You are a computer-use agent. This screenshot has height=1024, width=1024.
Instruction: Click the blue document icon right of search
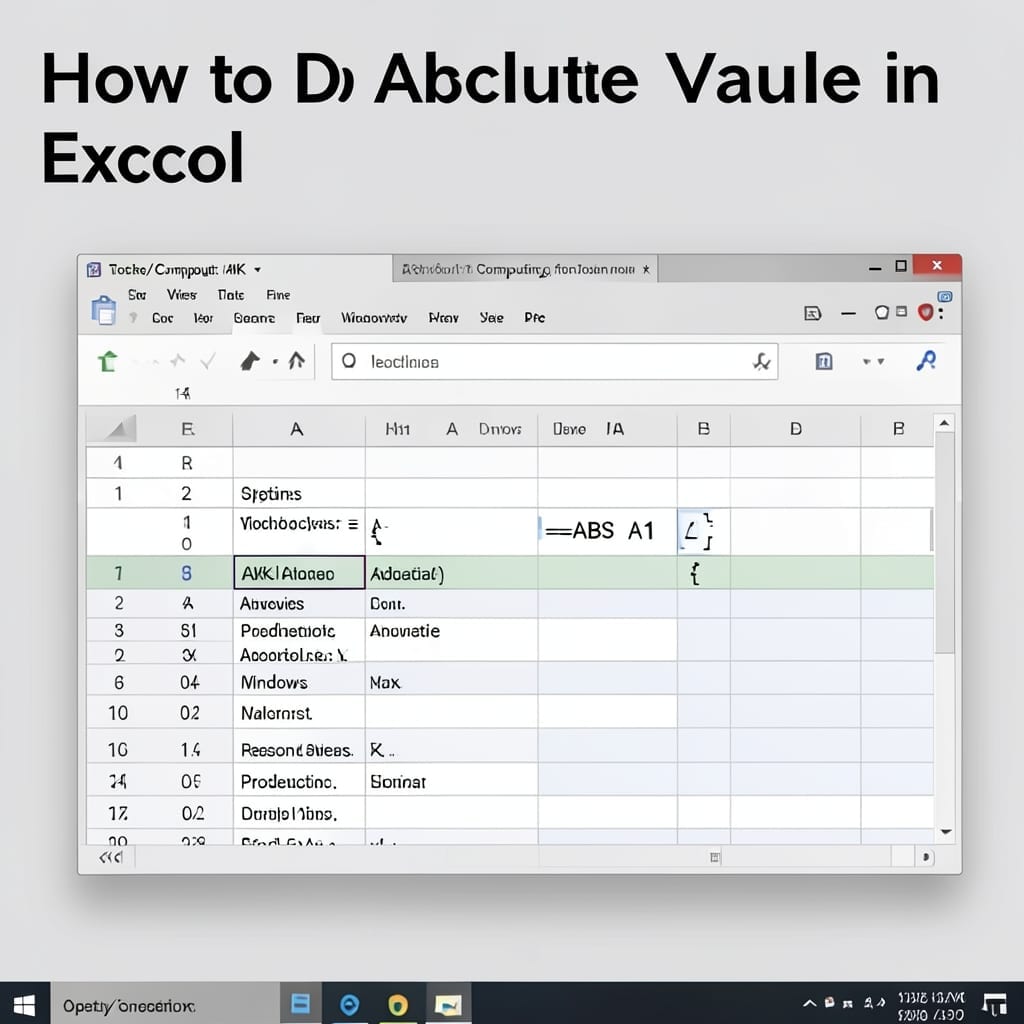(x=824, y=360)
